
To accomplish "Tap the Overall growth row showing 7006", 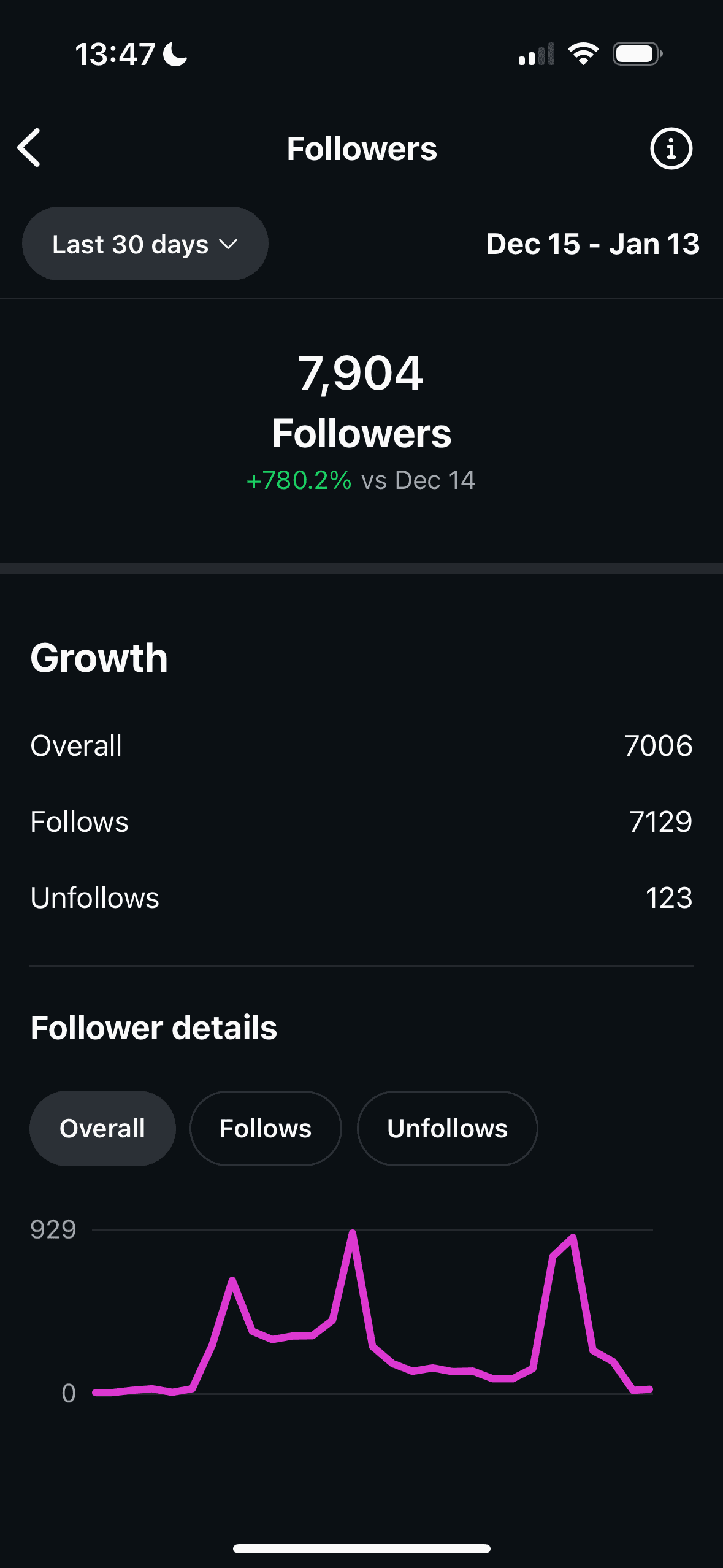I will pos(361,746).
